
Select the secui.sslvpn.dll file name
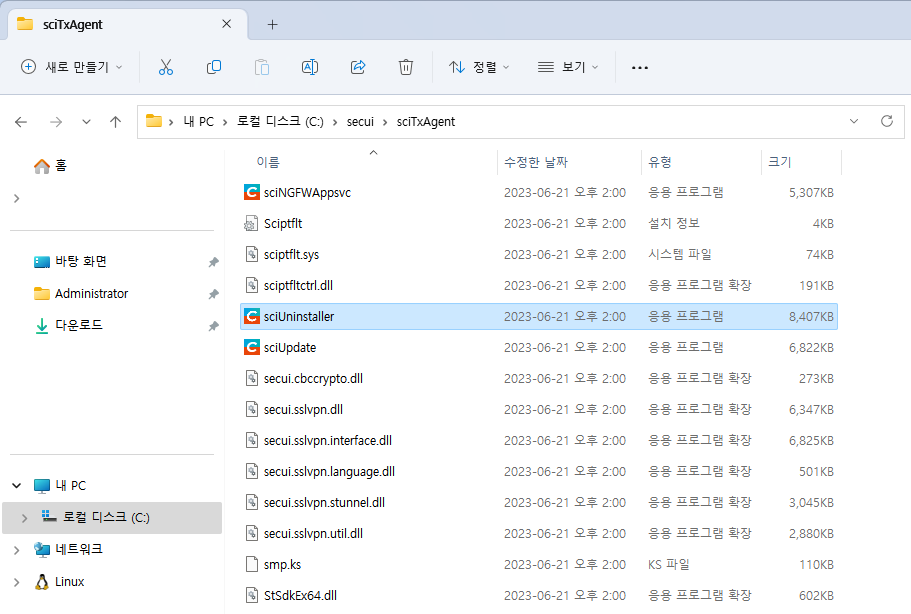(x=303, y=410)
